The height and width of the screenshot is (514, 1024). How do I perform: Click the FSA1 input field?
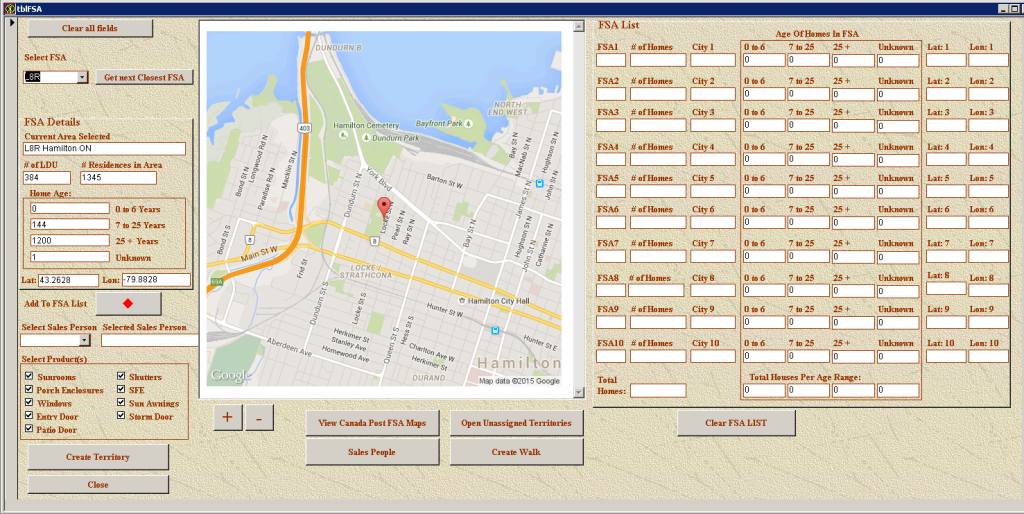tap(610, 60)
